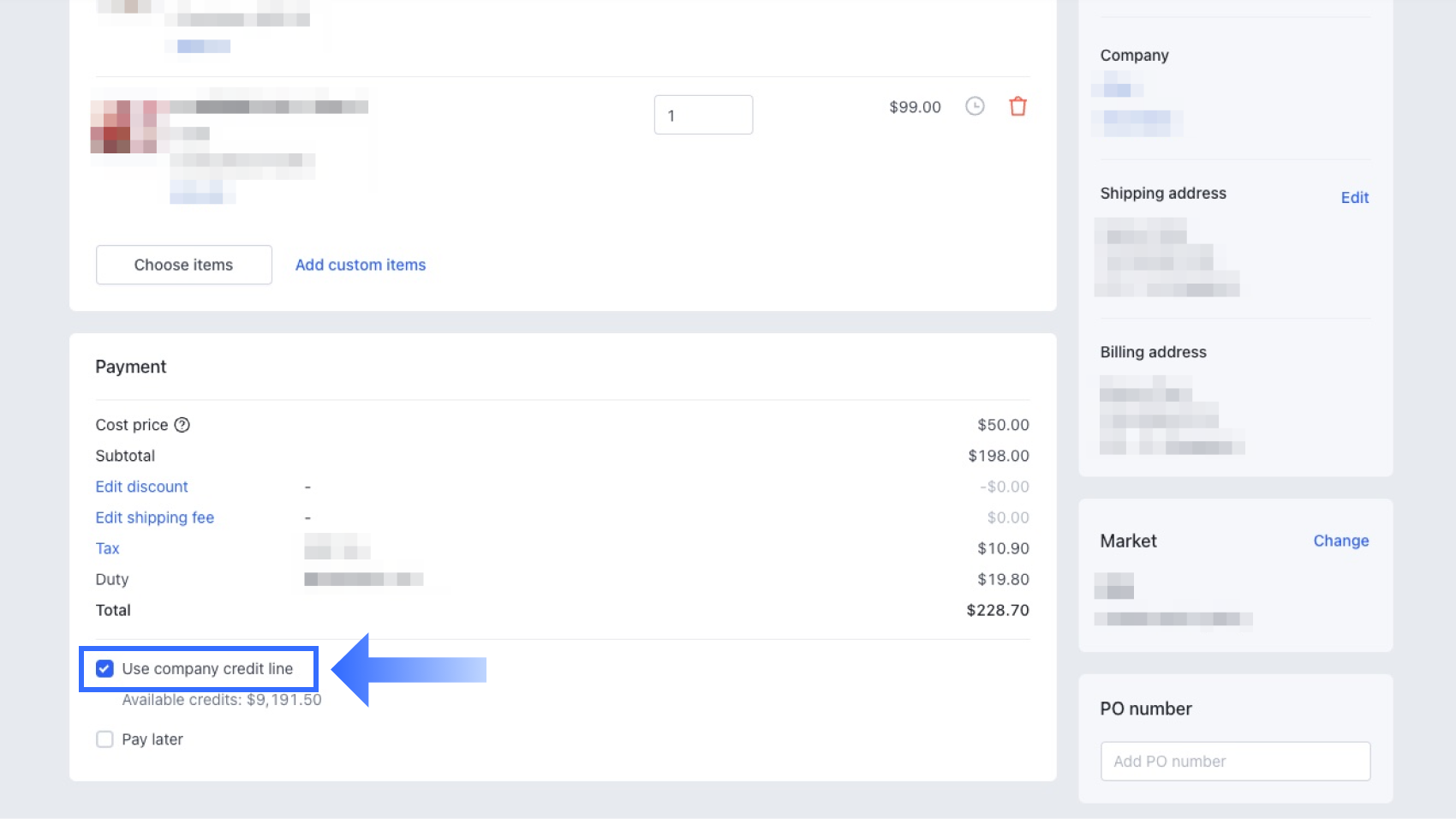Image resolution: width=1456 pixels, height=819 pixels.
Task: Select the Cost price value $50.00
Action: click(1004, 425)
